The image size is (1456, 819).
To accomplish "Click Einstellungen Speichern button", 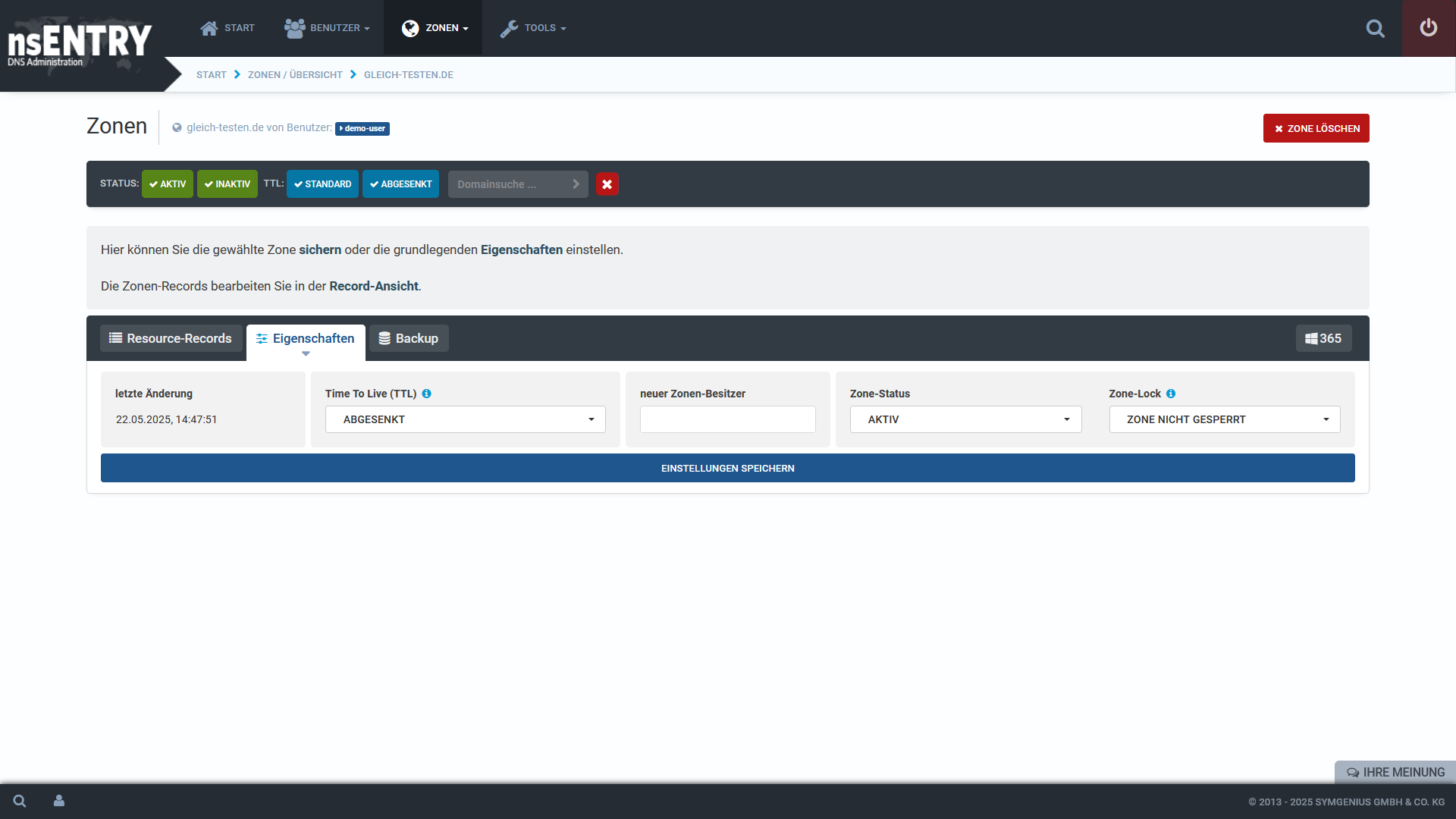I will tap(727, 468).
